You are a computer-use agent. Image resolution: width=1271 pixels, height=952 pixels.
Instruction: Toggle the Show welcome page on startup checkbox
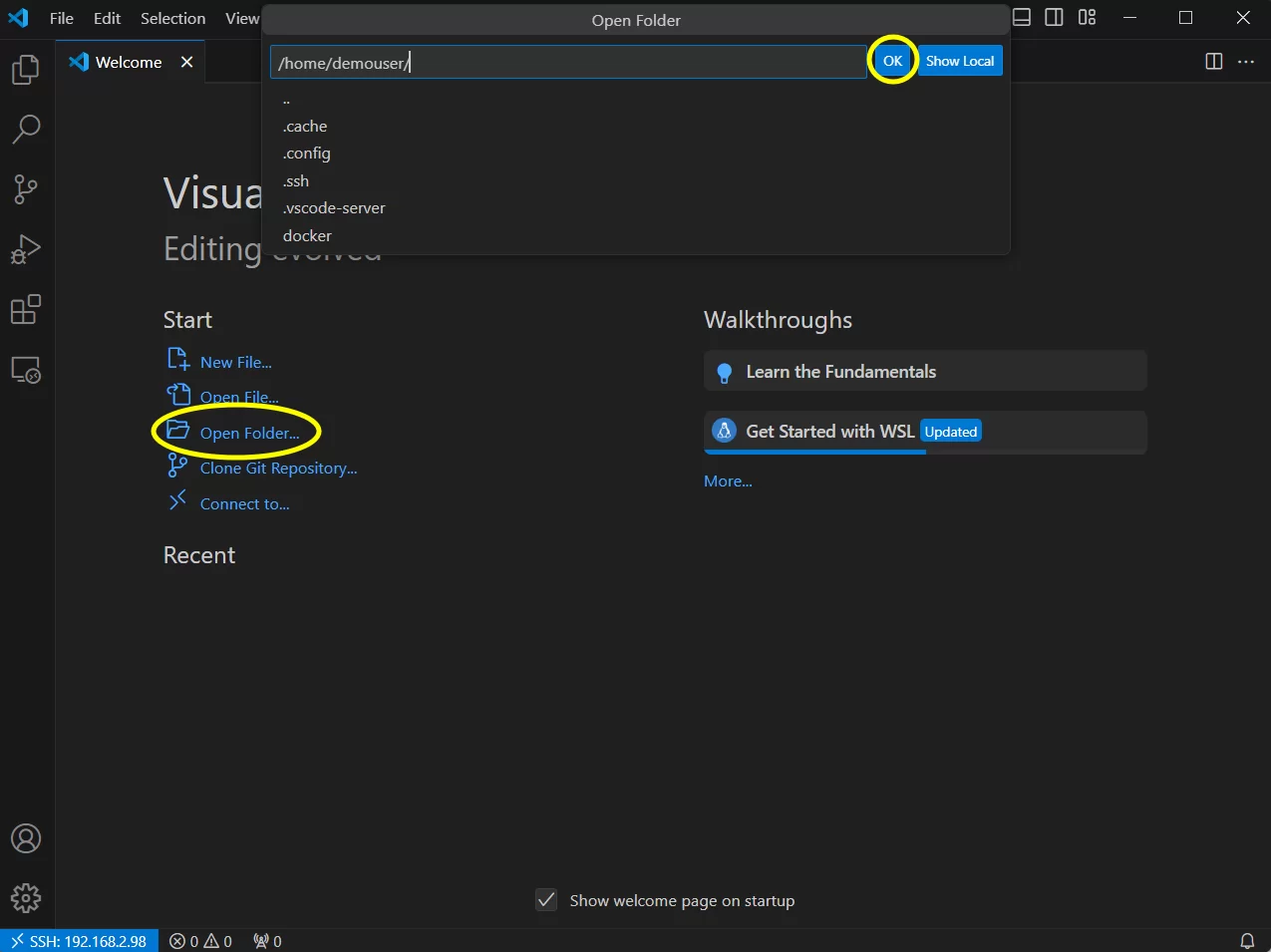pos(546,899)
